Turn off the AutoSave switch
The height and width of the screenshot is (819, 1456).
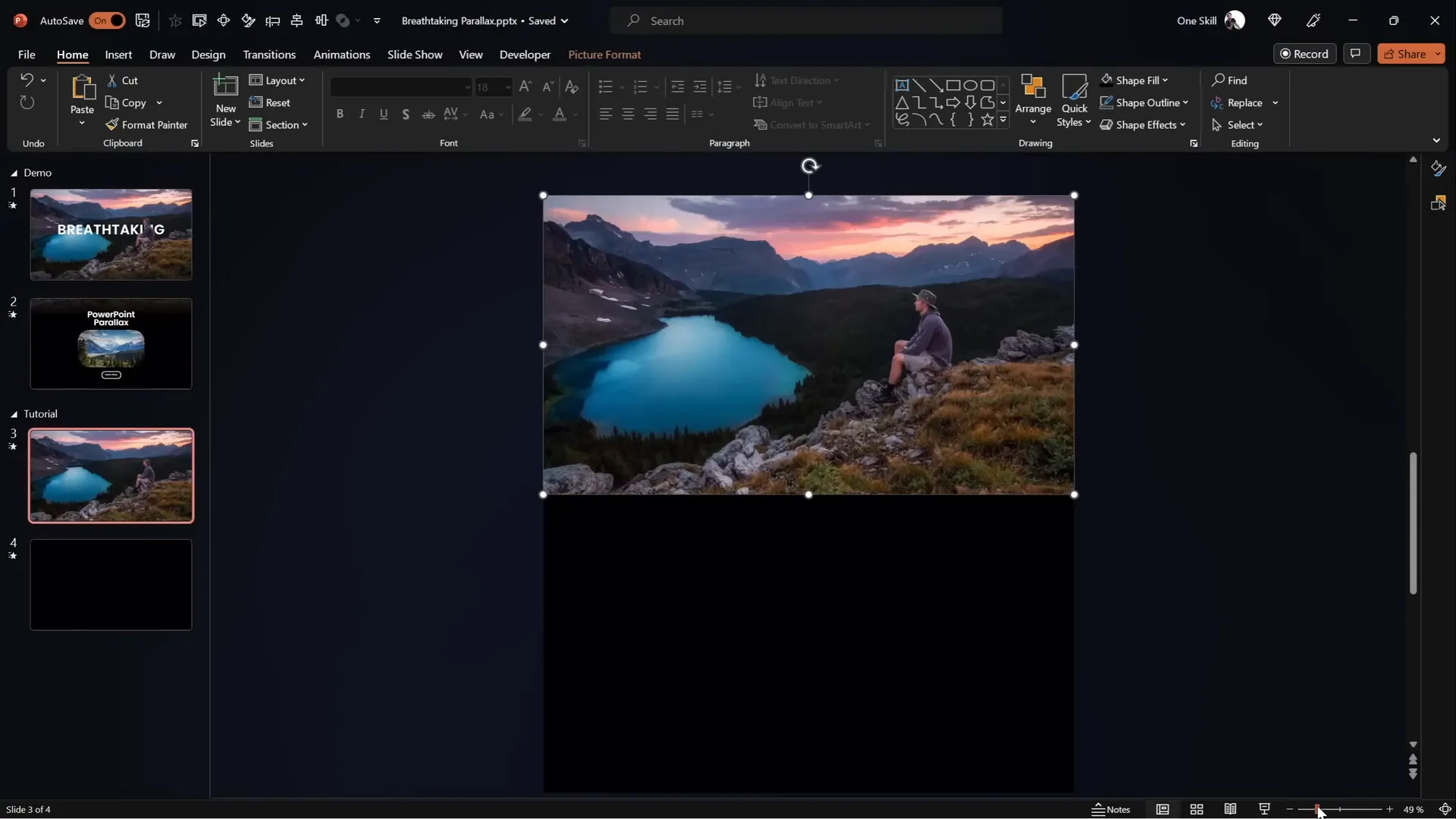click(x=108, y=20)
